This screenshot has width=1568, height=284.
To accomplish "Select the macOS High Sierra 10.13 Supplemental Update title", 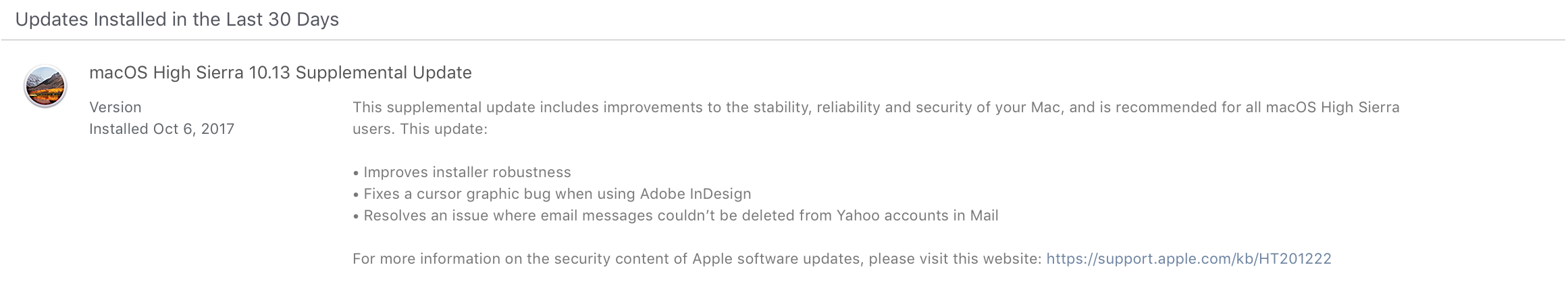I will [x=280, y=73].
